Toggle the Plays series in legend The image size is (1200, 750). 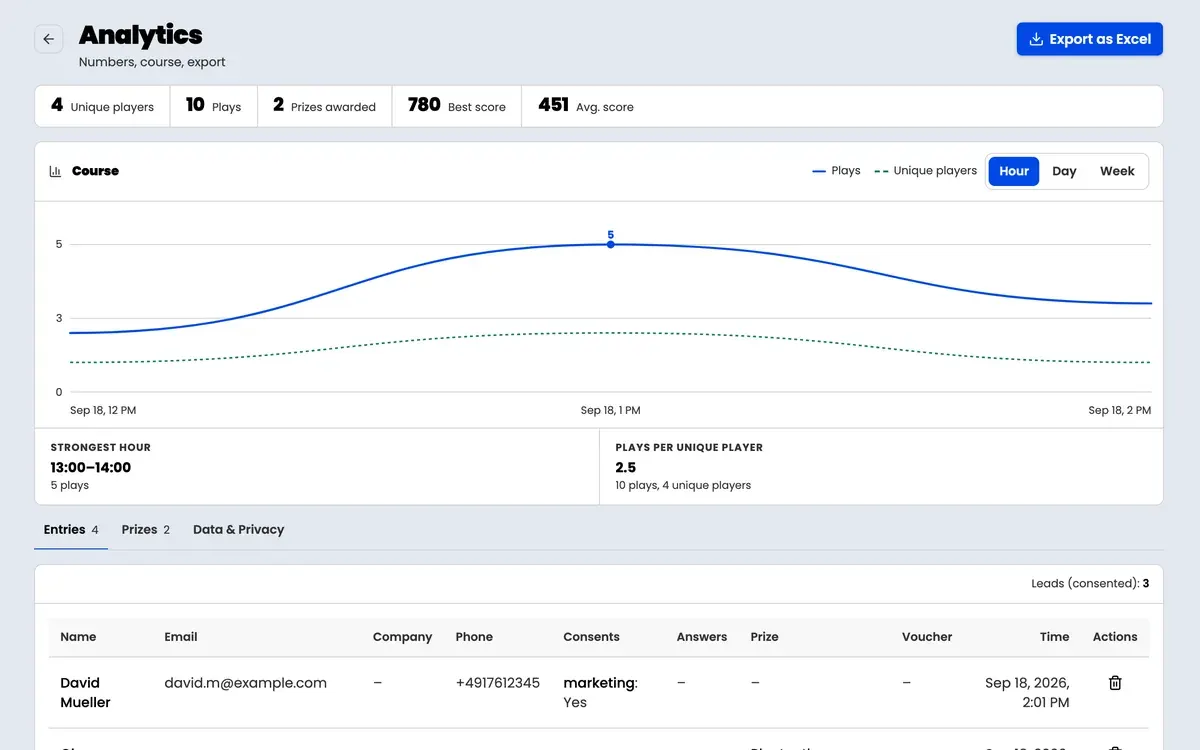click(x=836, y=171)
